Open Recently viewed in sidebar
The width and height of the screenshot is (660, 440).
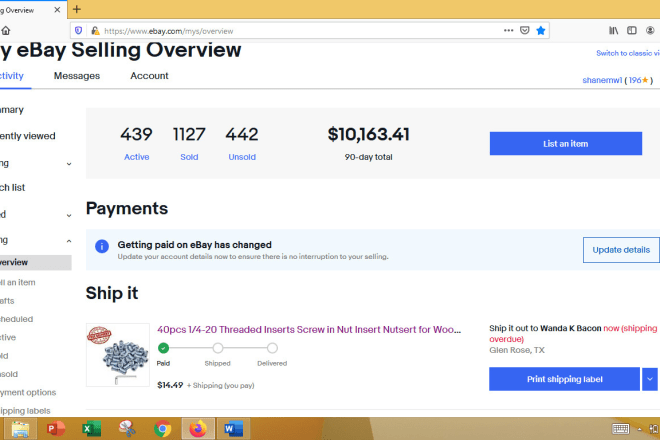pos(27,136)
